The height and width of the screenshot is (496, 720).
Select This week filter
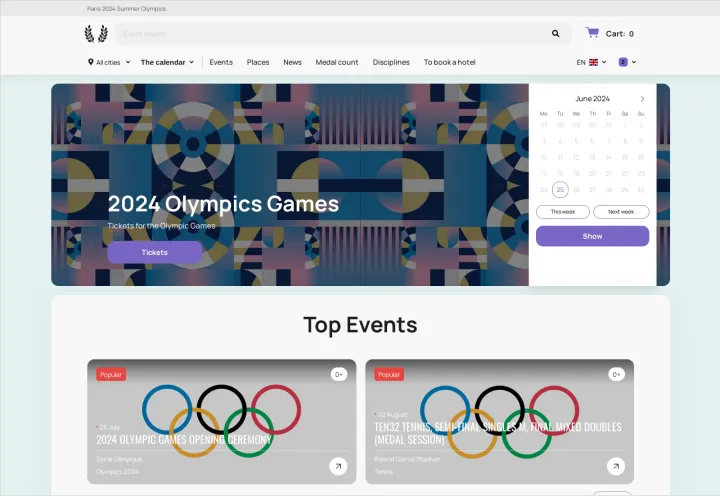(563, 212)
